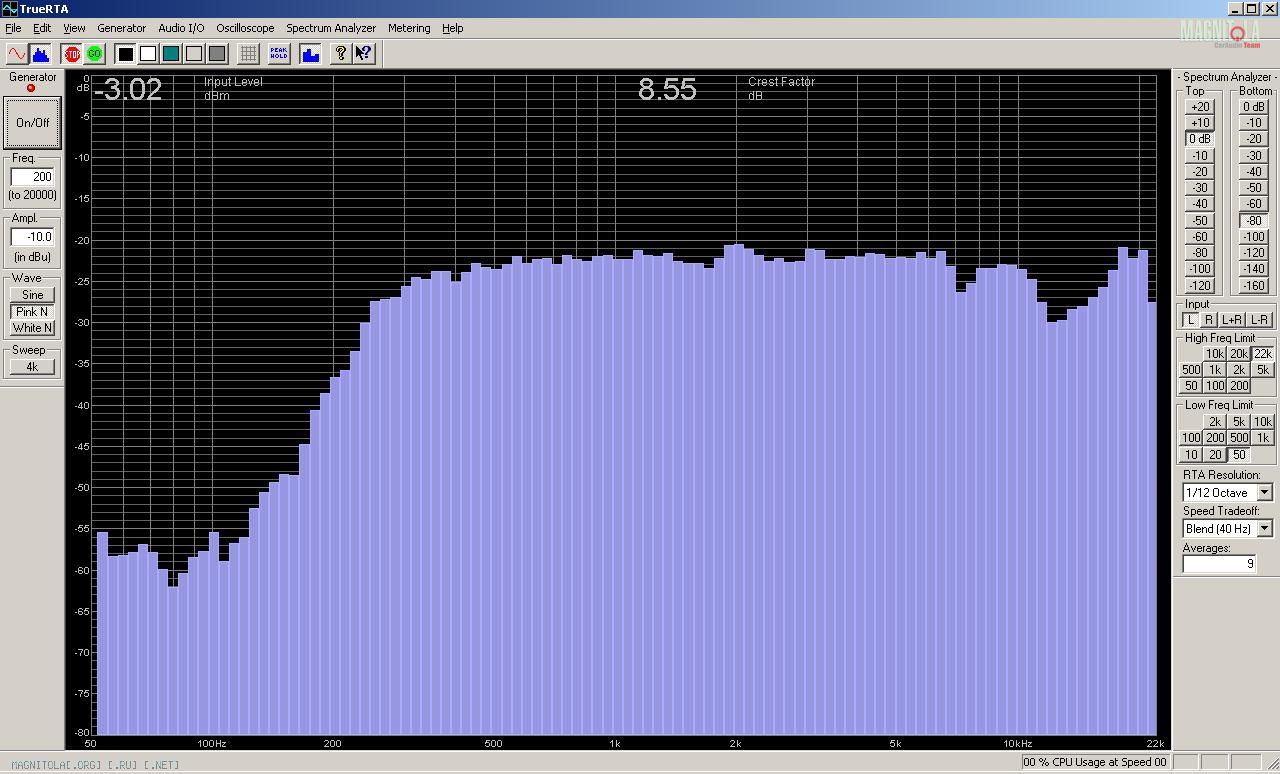Choose the teal color scheme swatch
Image resolution: width=1280 pixels, height=774 pixels.
click(x=171, y=54)
